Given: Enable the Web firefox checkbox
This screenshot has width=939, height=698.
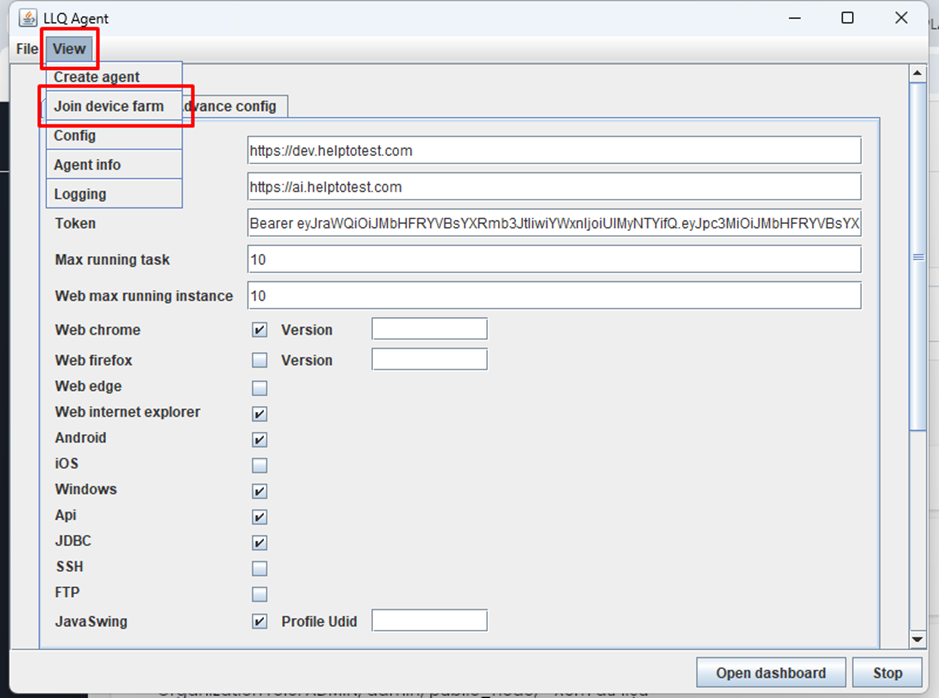Looking at the screenshot, I should (260, 360).
